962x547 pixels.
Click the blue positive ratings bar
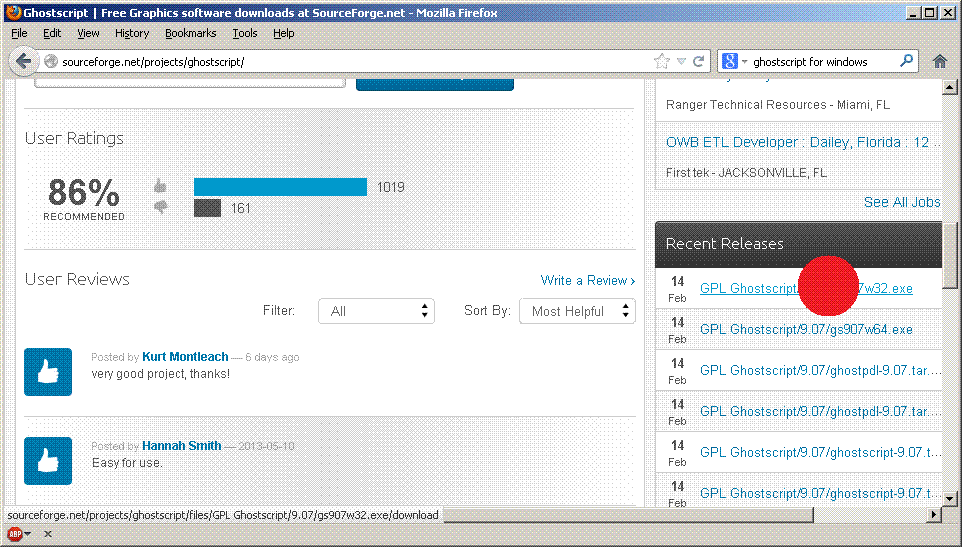tap(280, 187)
